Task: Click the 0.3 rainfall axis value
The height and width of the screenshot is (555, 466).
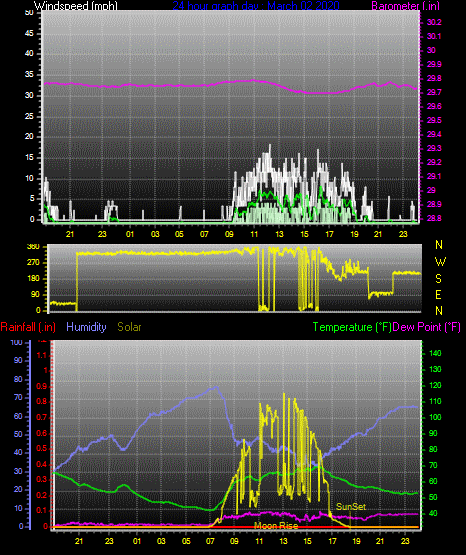Action: [x=42, y=479]
